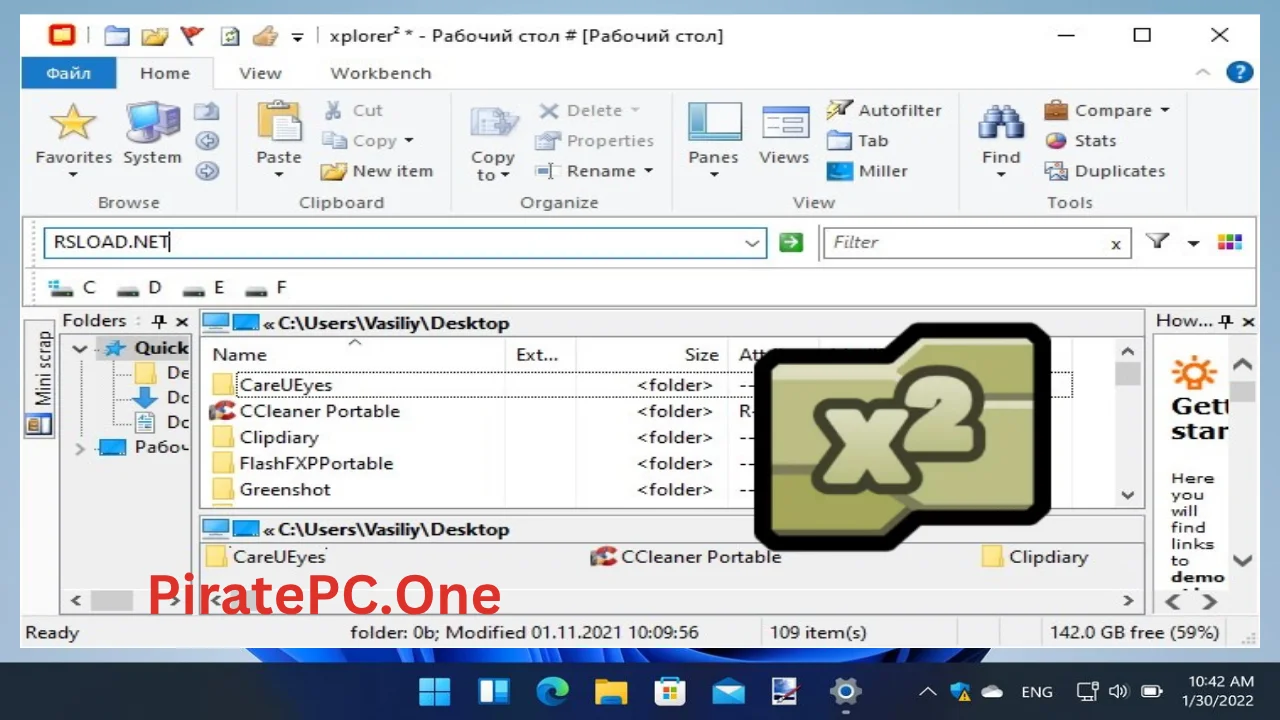The height and width of the screenshot is (720, 1280).
Task: Enable the Autofilter option
Action: pyautogui.click(x=884, y=111)
